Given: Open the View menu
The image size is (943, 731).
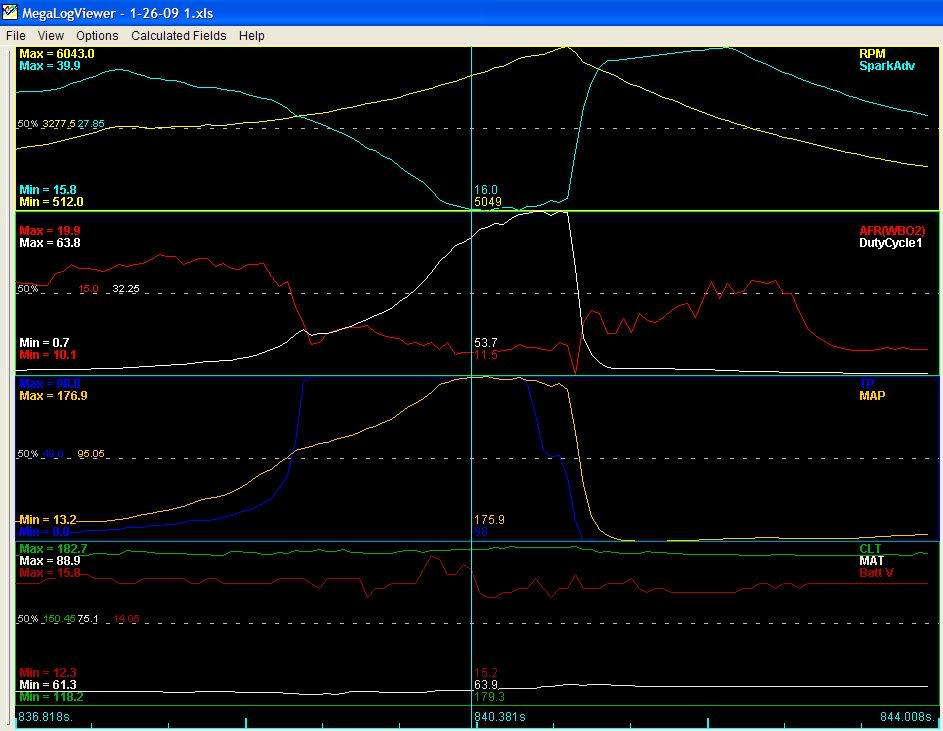Looking at the screenshot, I should coord(51,35).
